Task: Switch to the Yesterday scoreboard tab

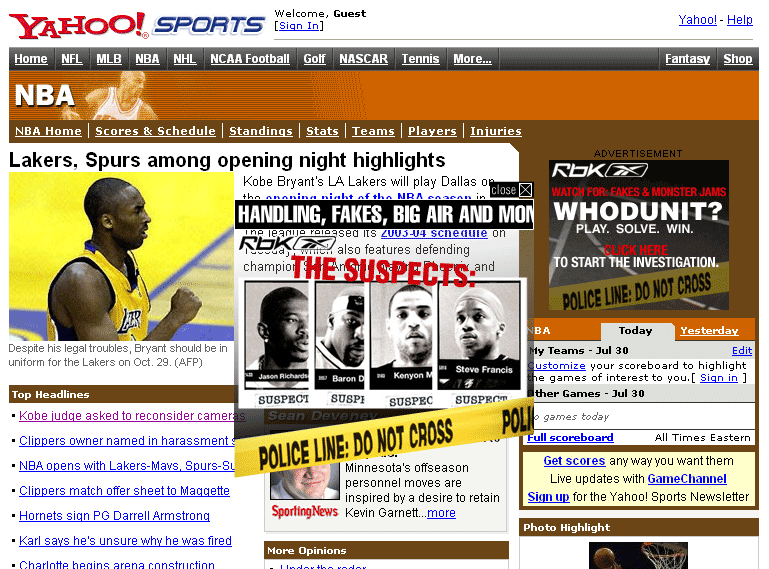Action: tap(709, 331)
